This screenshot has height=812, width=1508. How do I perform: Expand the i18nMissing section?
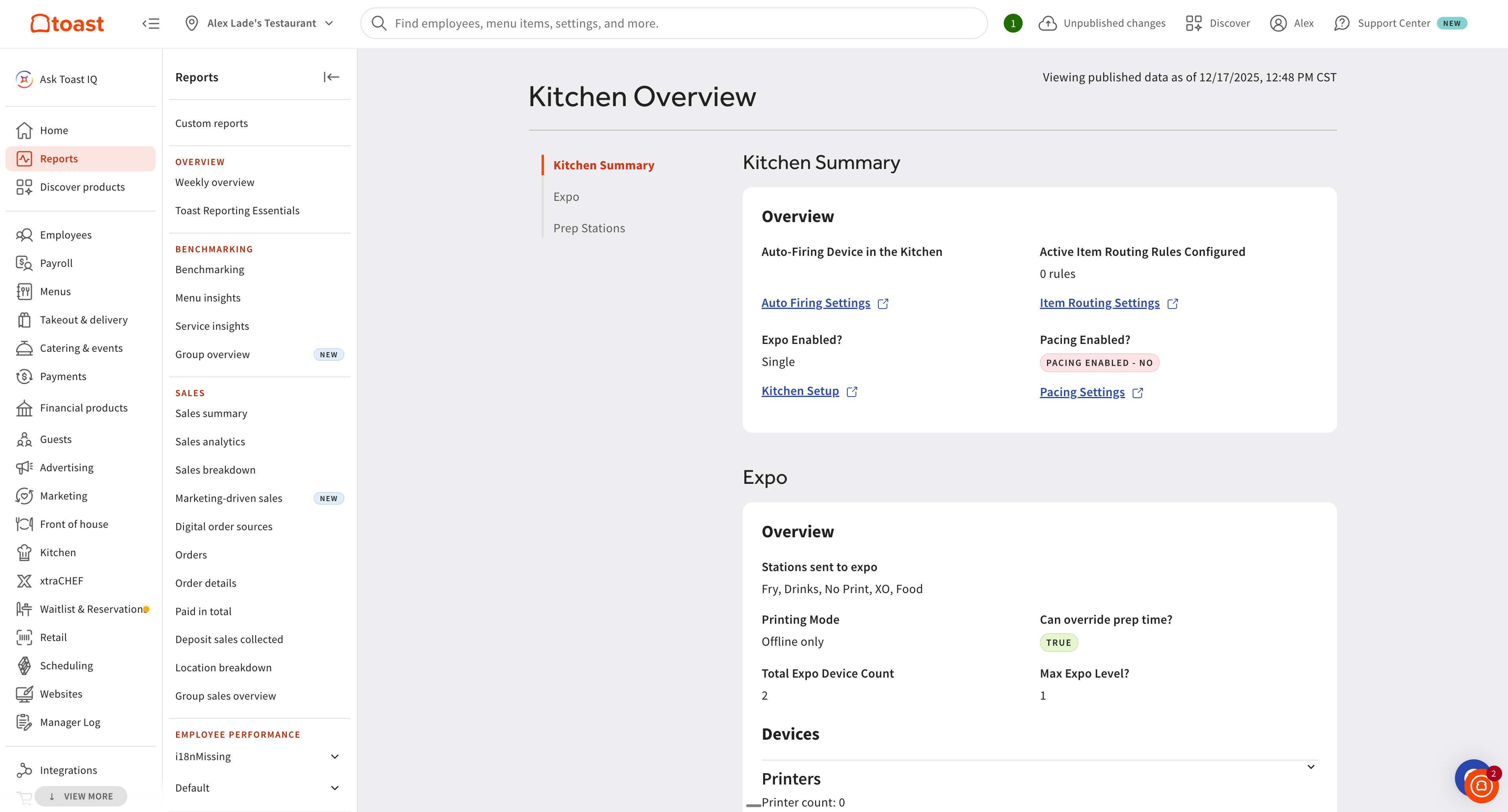(x=335, y=756)
